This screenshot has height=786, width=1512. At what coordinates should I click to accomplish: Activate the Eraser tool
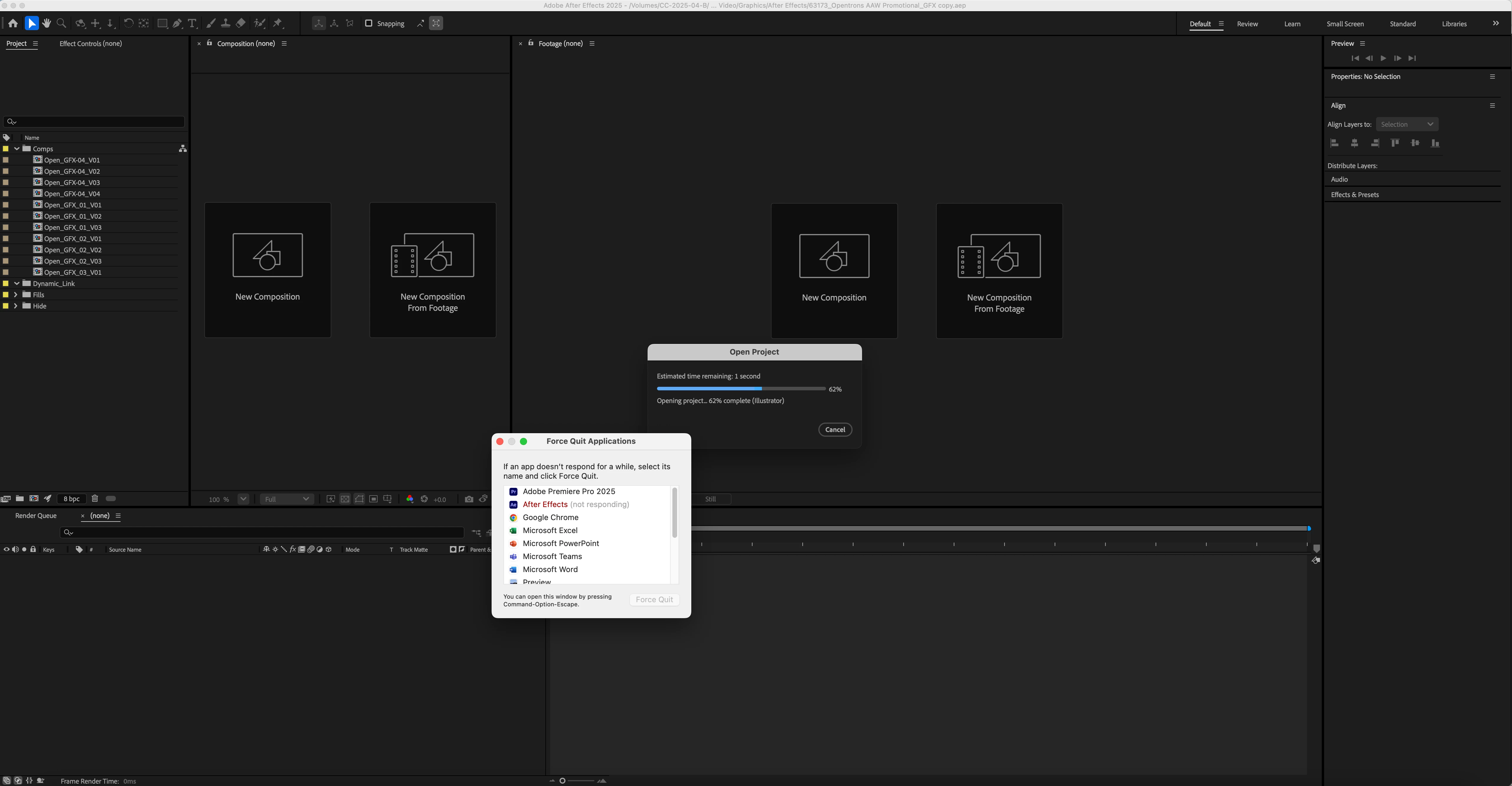point(241,23)
